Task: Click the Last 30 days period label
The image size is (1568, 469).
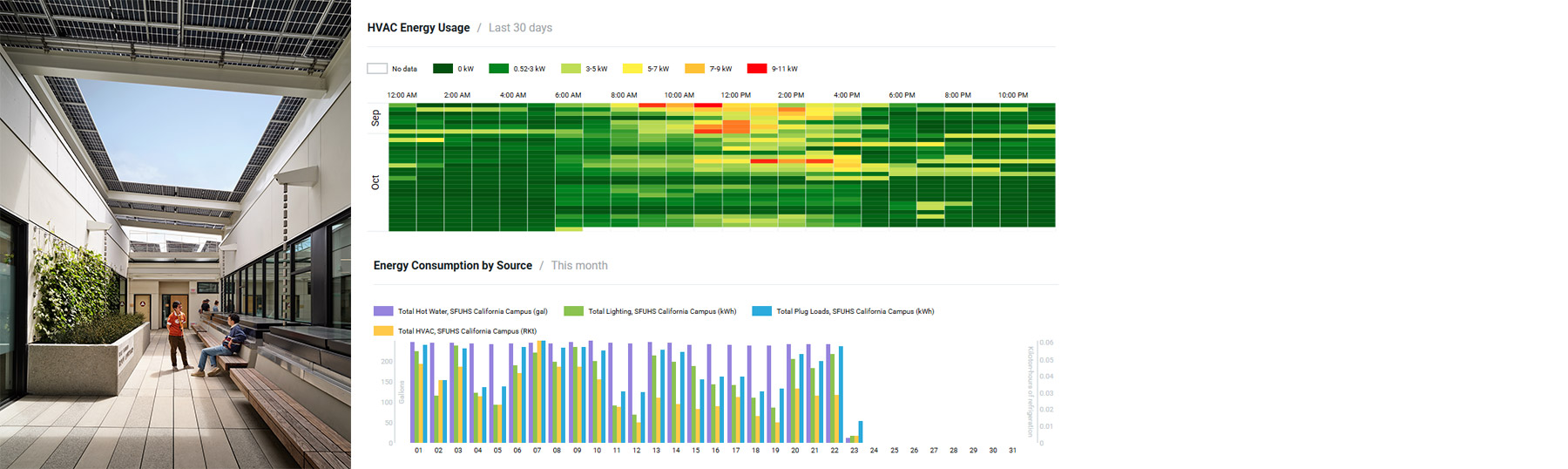Action: [520, 28]
